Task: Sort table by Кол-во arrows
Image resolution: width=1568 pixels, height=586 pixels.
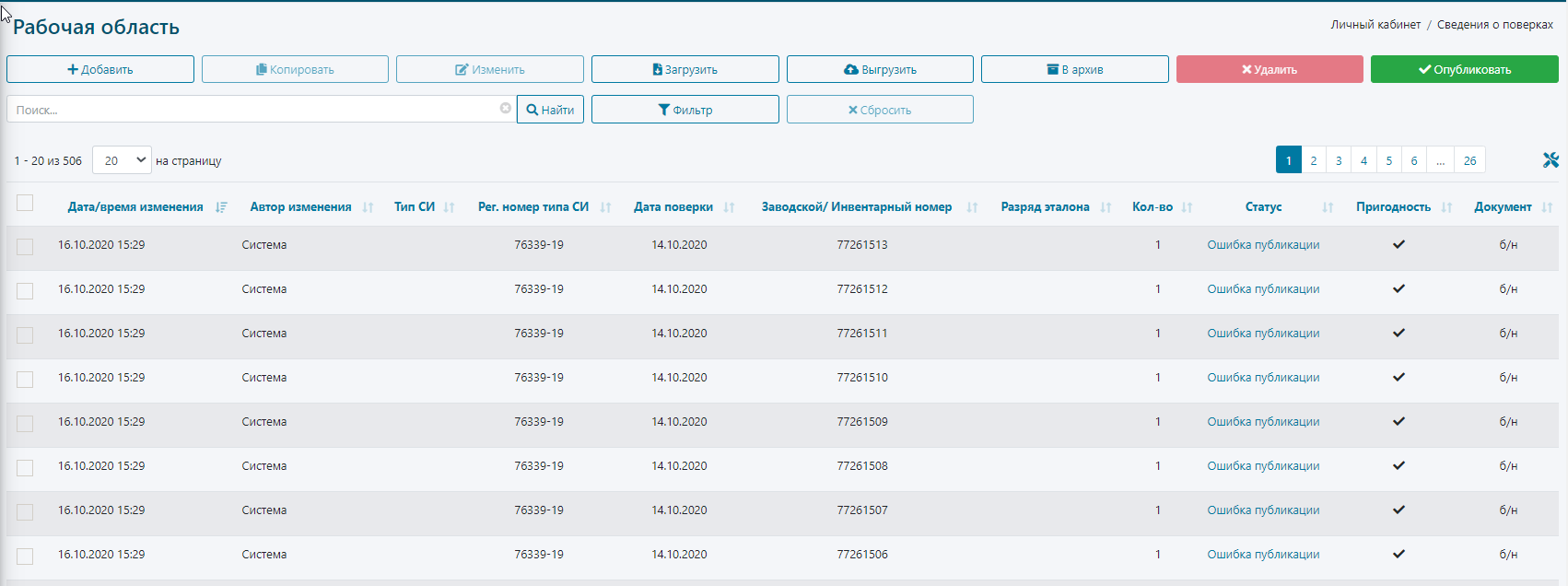Action: [1187, 207]
